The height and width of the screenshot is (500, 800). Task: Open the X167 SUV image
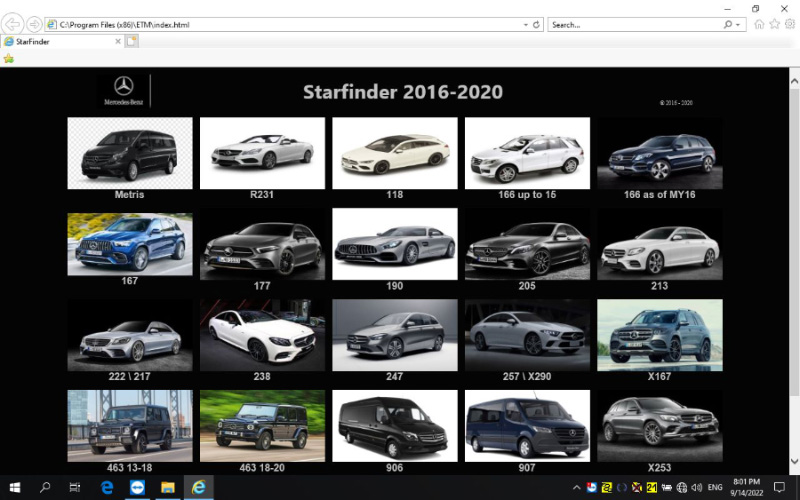pos(660,335)
